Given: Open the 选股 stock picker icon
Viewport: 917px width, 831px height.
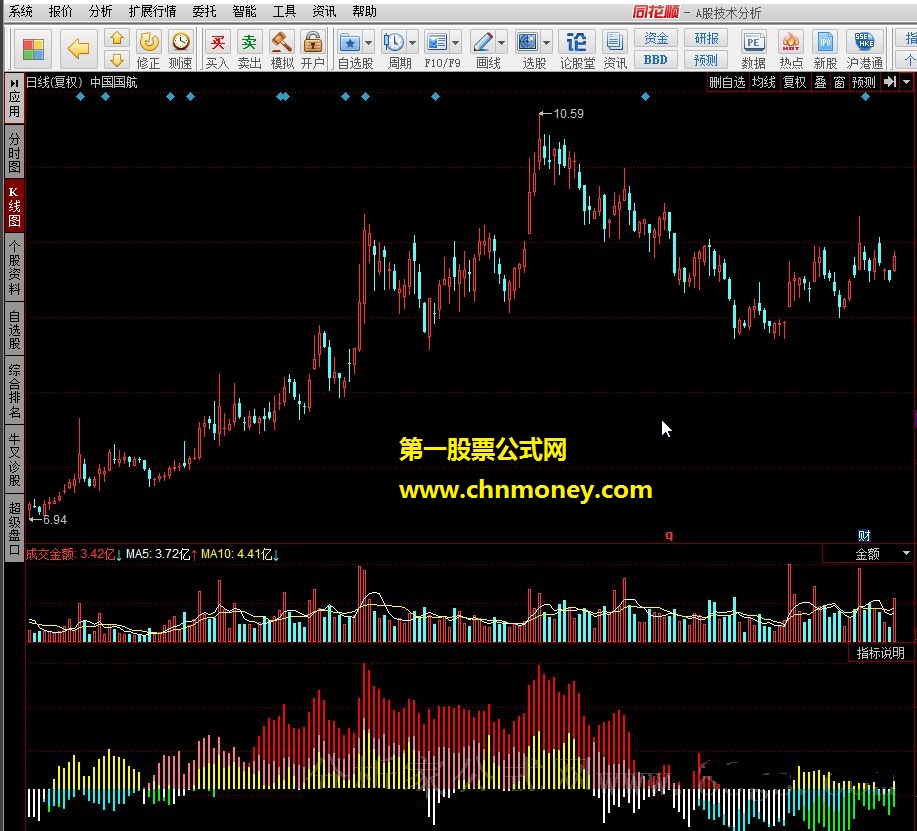Looking at the screenshot, I should 528,43.
